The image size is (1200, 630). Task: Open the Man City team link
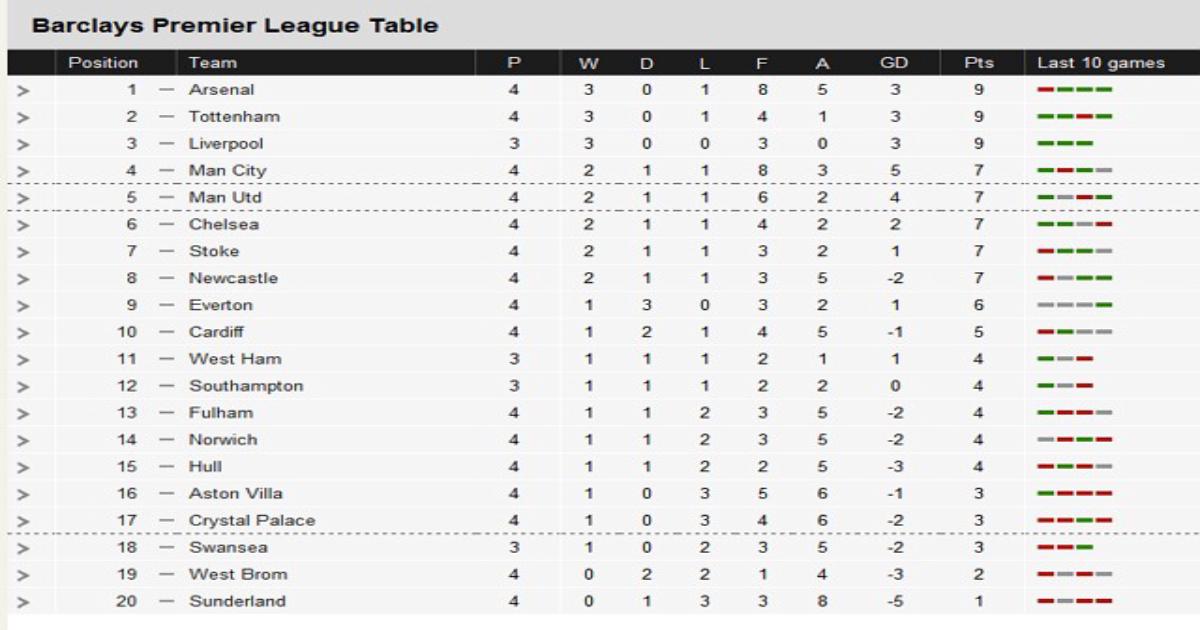(x=227, y=171)
